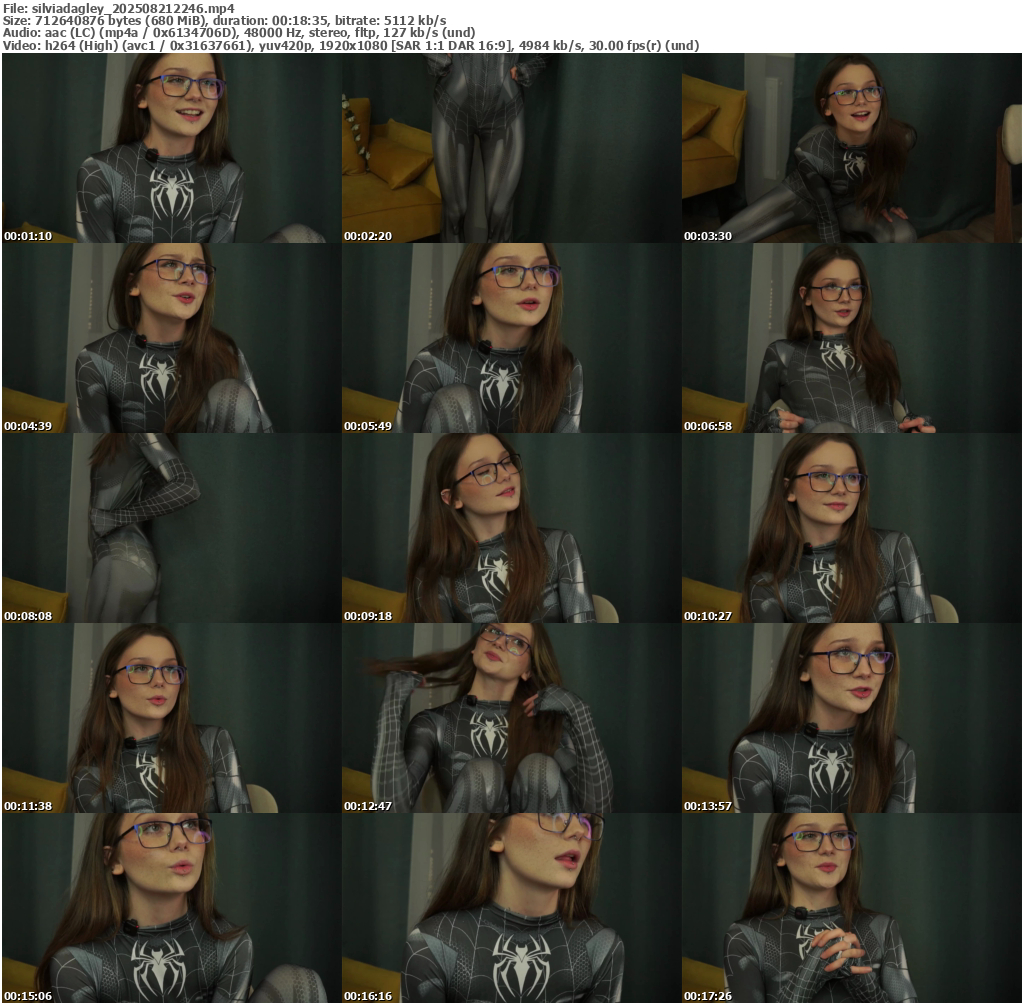Select the thumbnail at timestamp 00:16:16
The width and height of the screenshot is (1024, 1003).
tap(512, 908)
